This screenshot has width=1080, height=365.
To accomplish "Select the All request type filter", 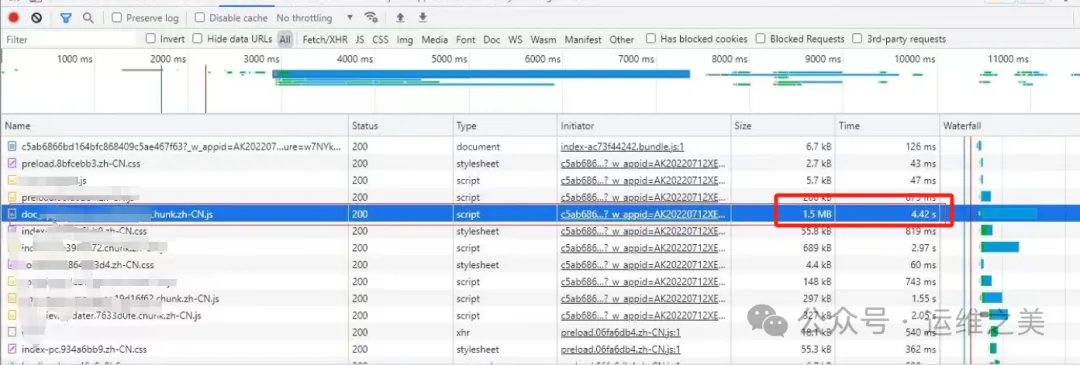I will coord(285,40).
